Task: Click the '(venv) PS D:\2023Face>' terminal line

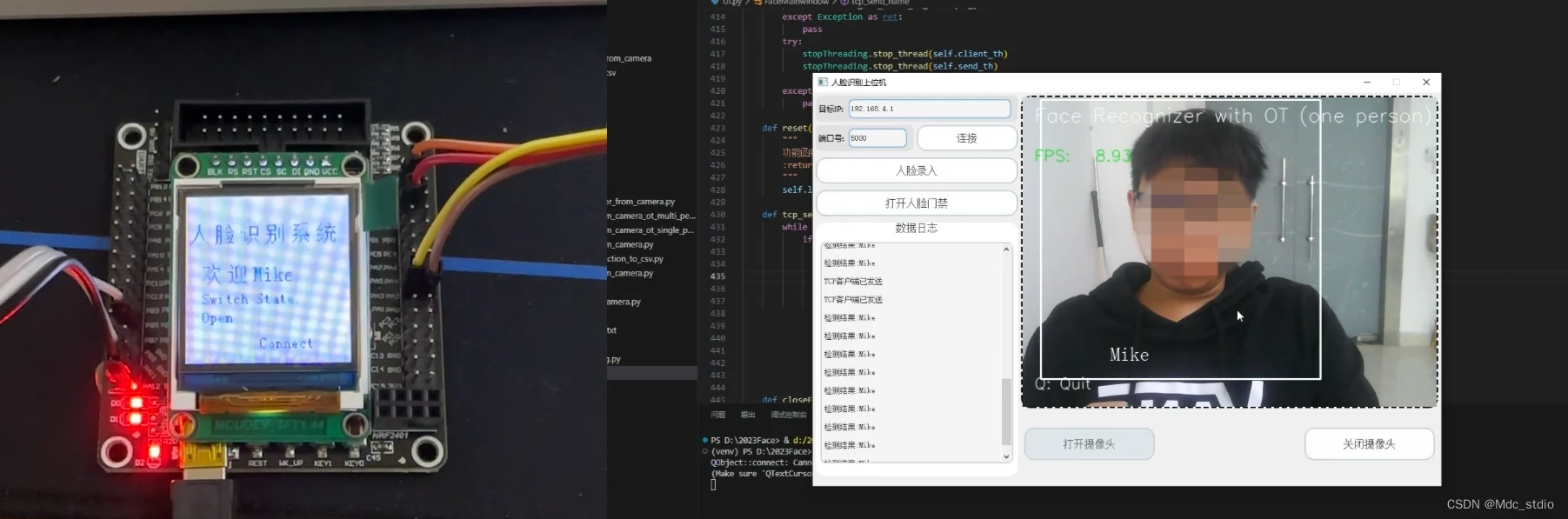Action: pyautogui.click(x=761, y=451)
